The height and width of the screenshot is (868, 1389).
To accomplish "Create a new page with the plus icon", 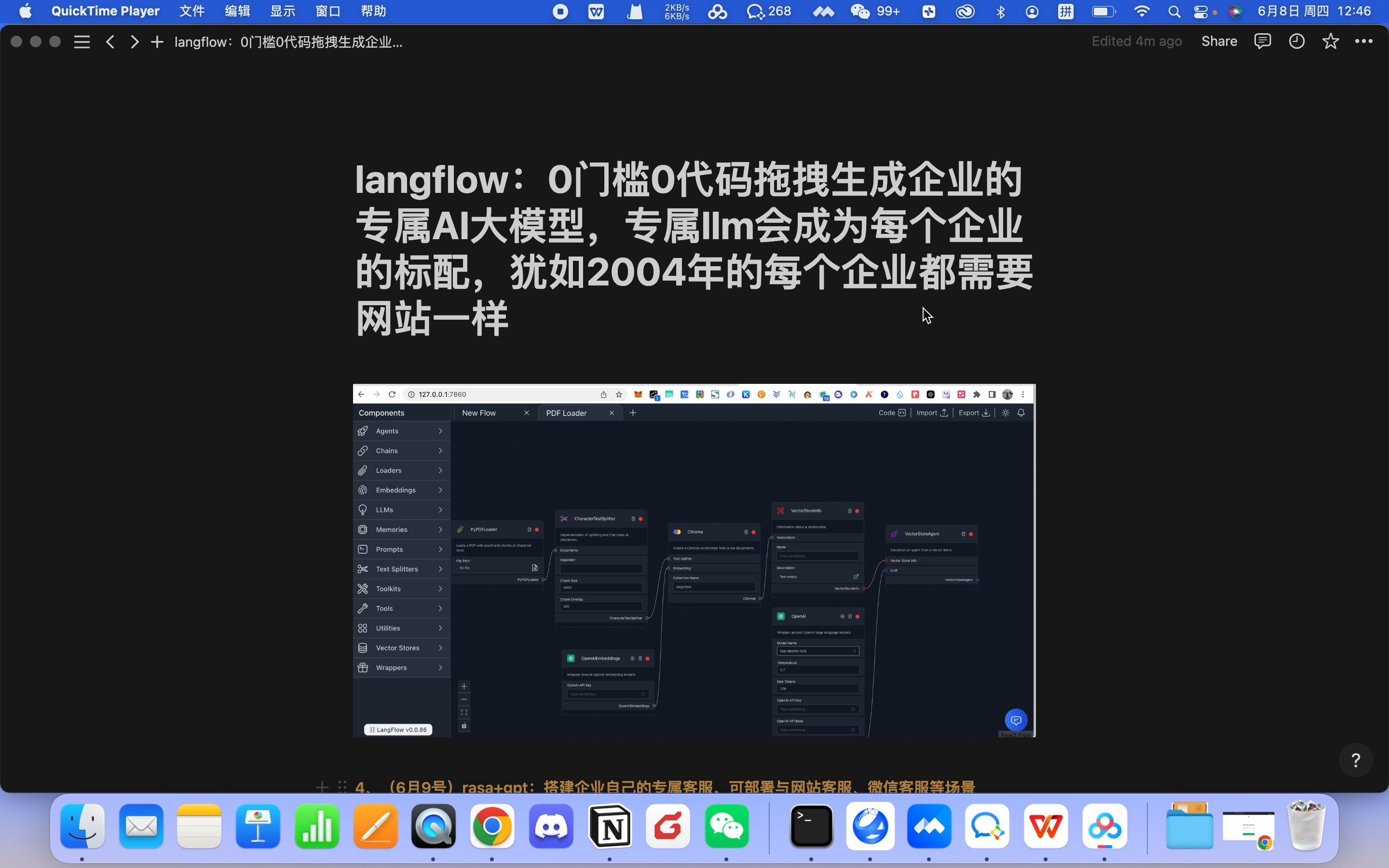I will (x=157, y=42).
